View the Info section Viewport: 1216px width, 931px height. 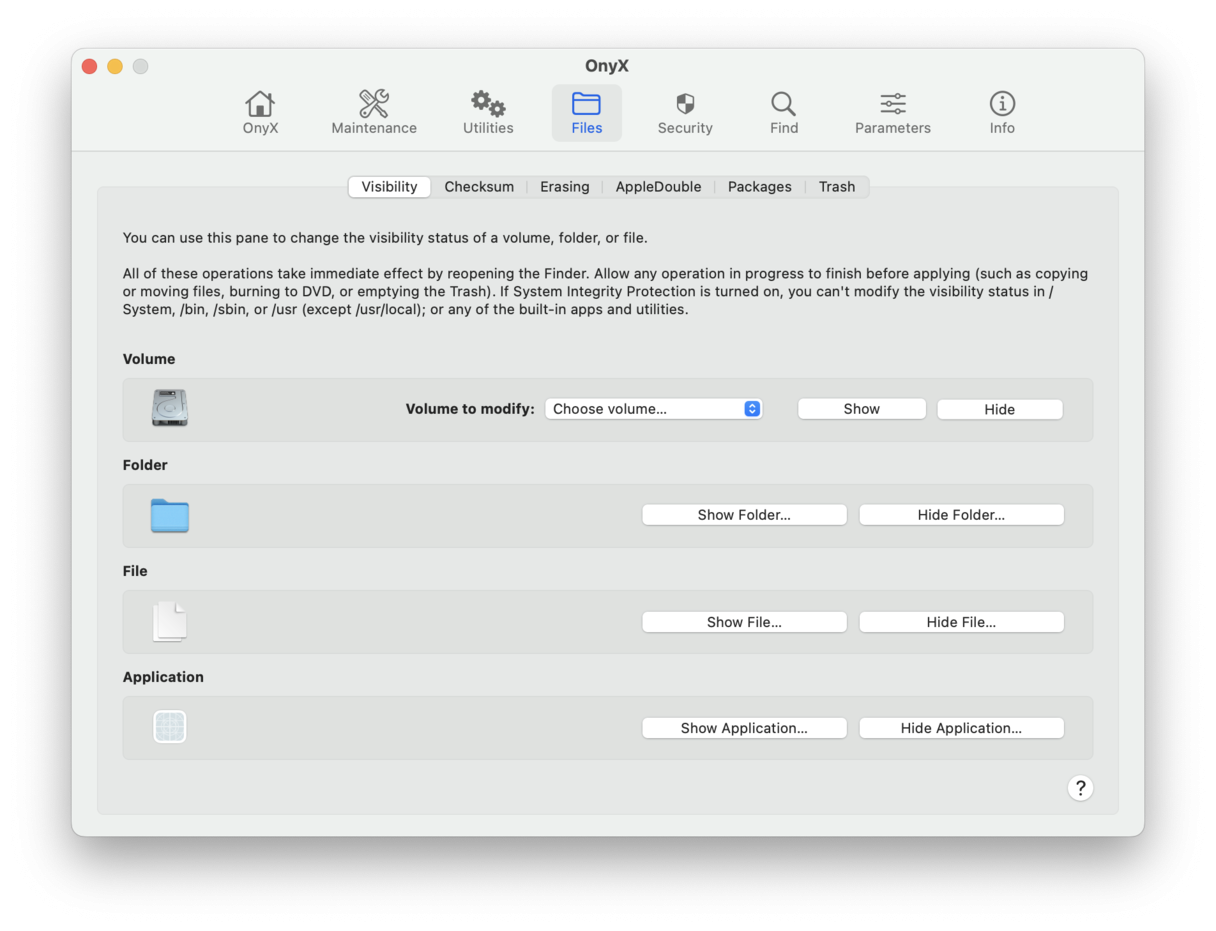(1001, 110)
